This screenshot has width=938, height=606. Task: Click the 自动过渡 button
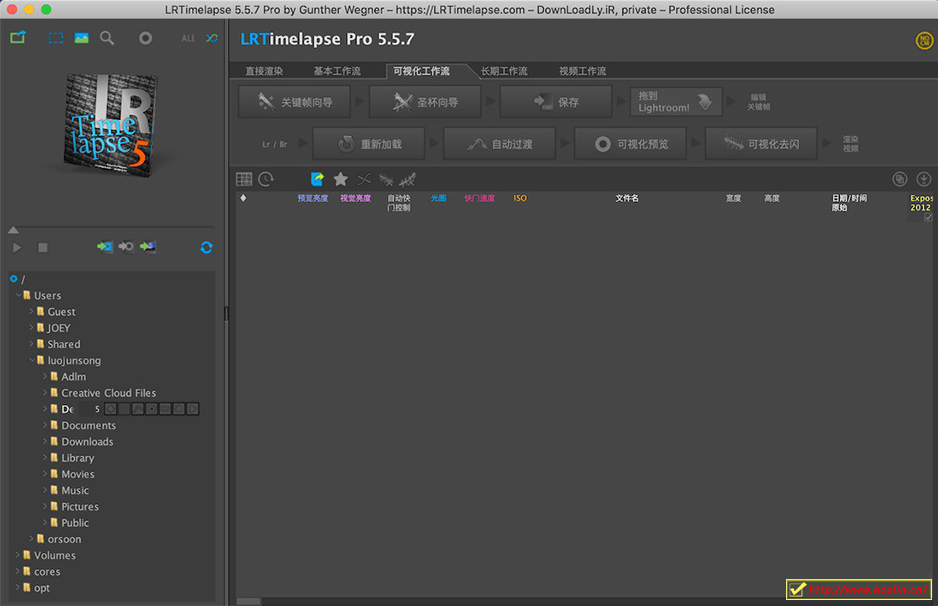click(x=500, y=144)
